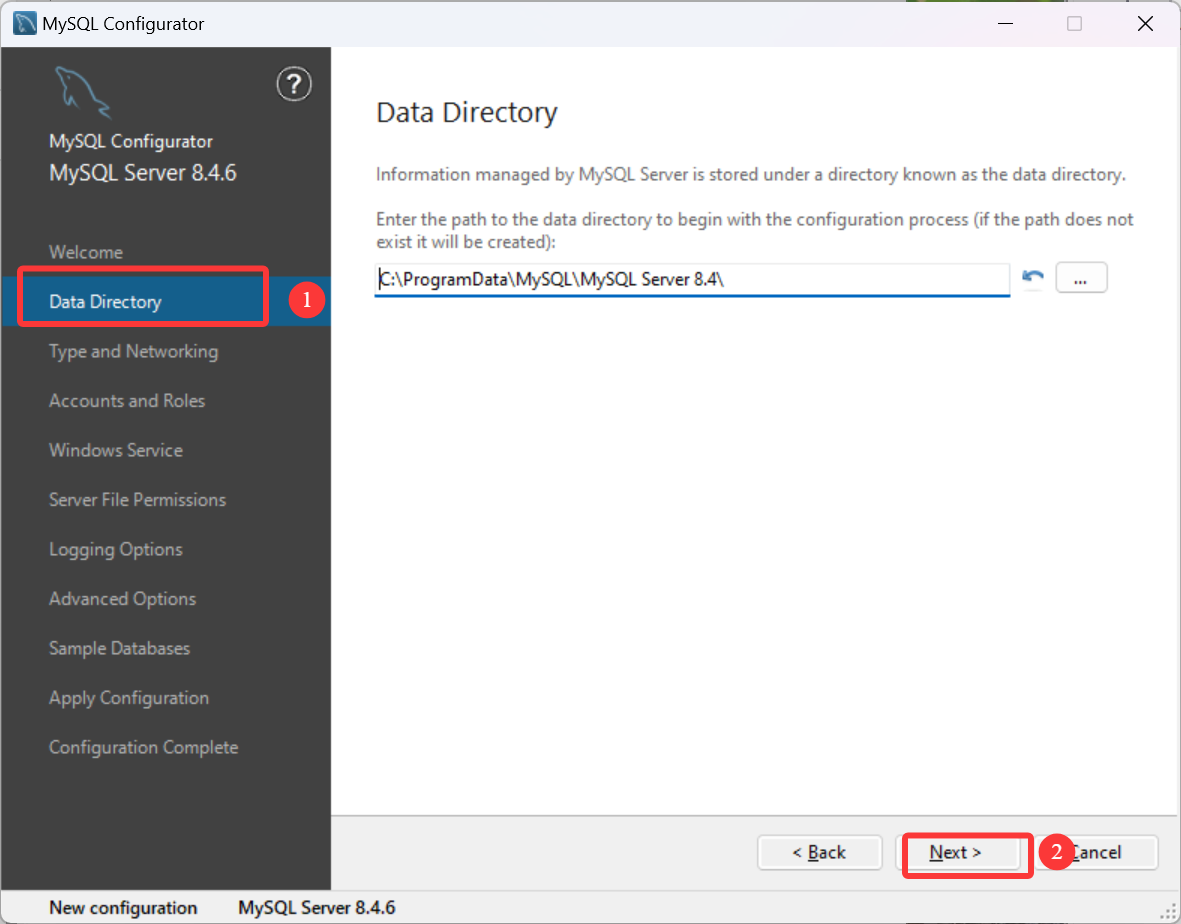
Task: Click the MySQL dolphin logo
Action: [x=83, y=93]
